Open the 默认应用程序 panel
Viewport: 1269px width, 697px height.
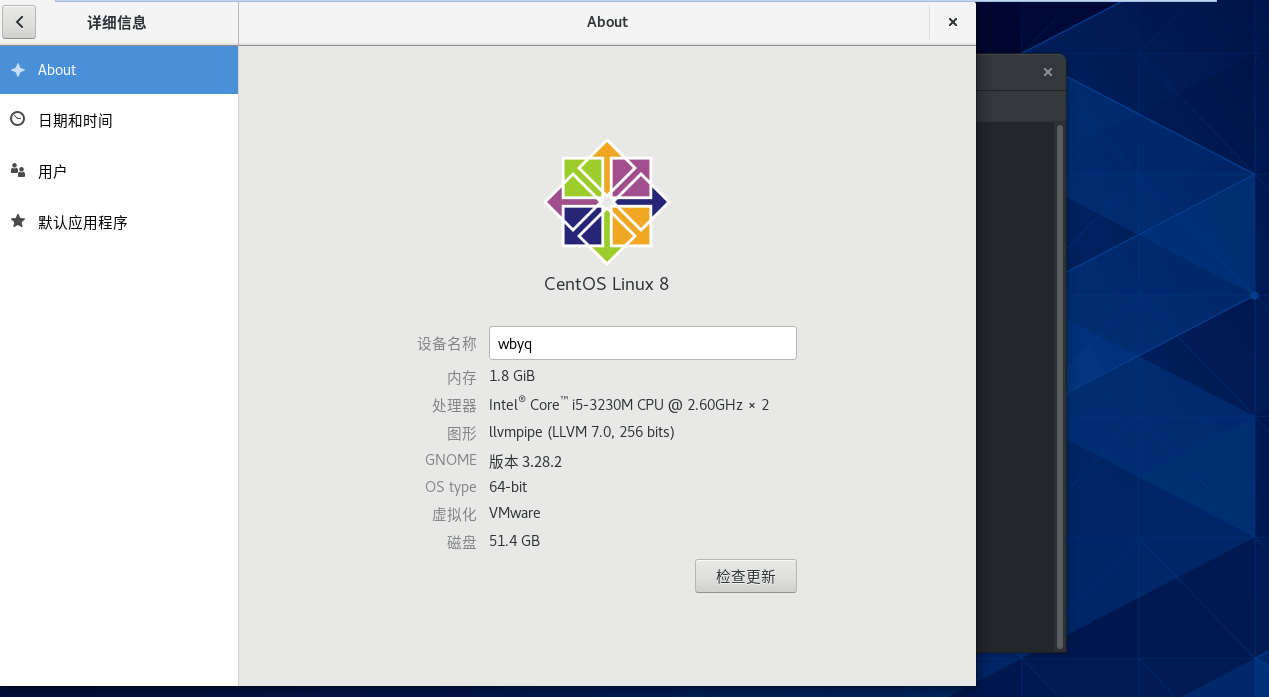click(x=119, y=222)
